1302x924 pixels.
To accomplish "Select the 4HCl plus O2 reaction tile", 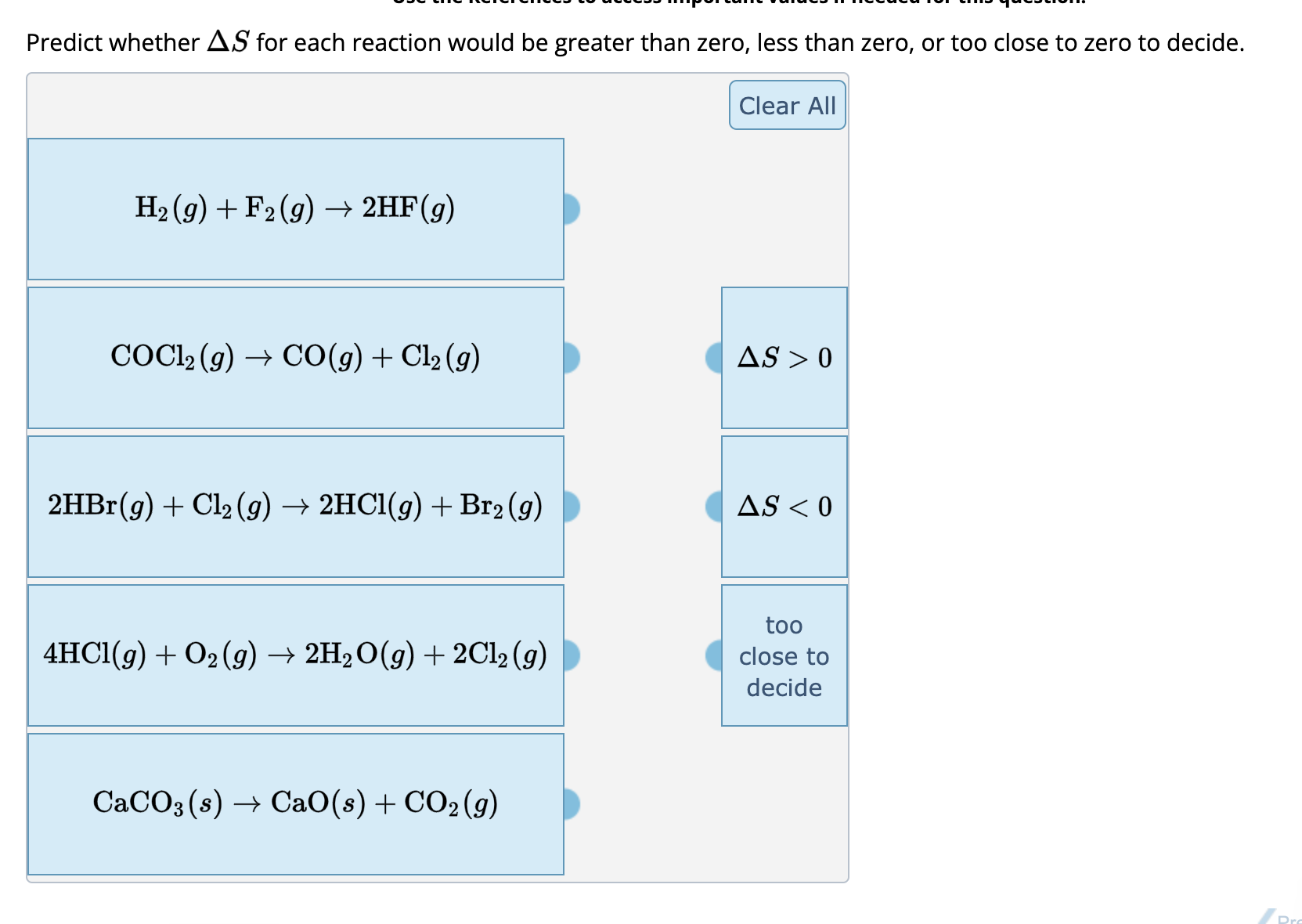I will click(x=296, y=655).
